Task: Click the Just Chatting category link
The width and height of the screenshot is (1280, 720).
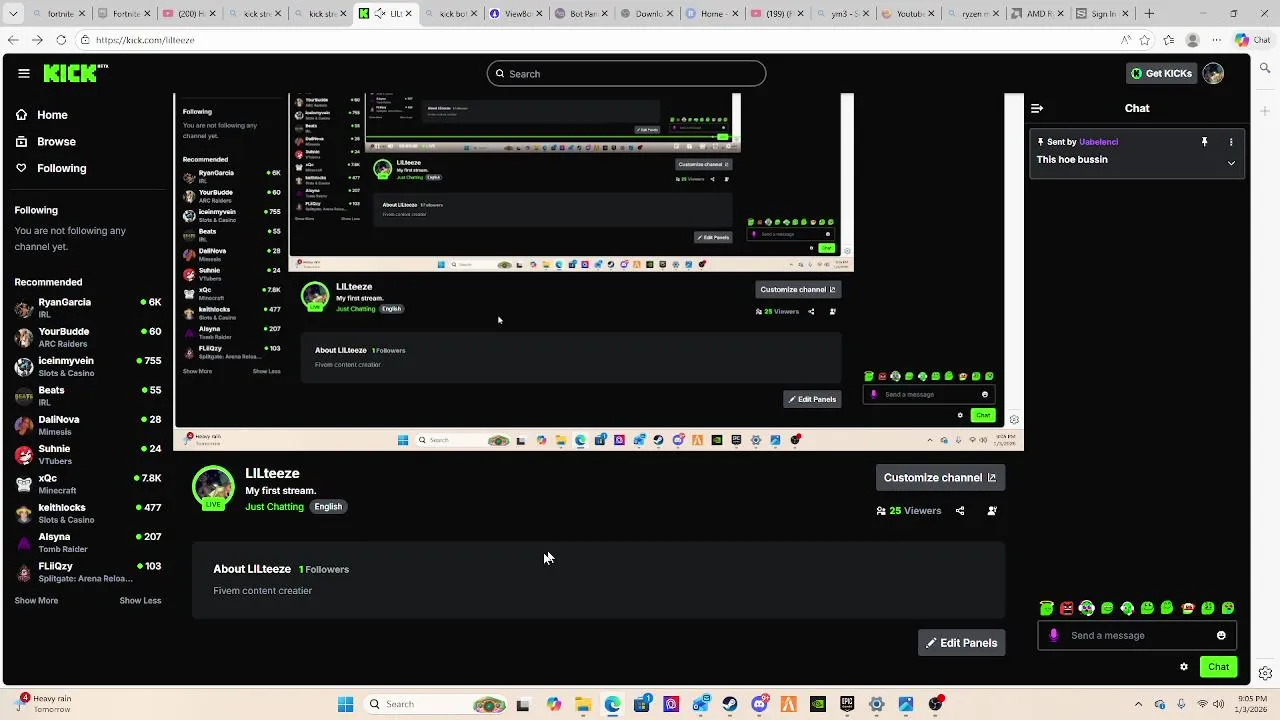Action: tap(274, 507)
